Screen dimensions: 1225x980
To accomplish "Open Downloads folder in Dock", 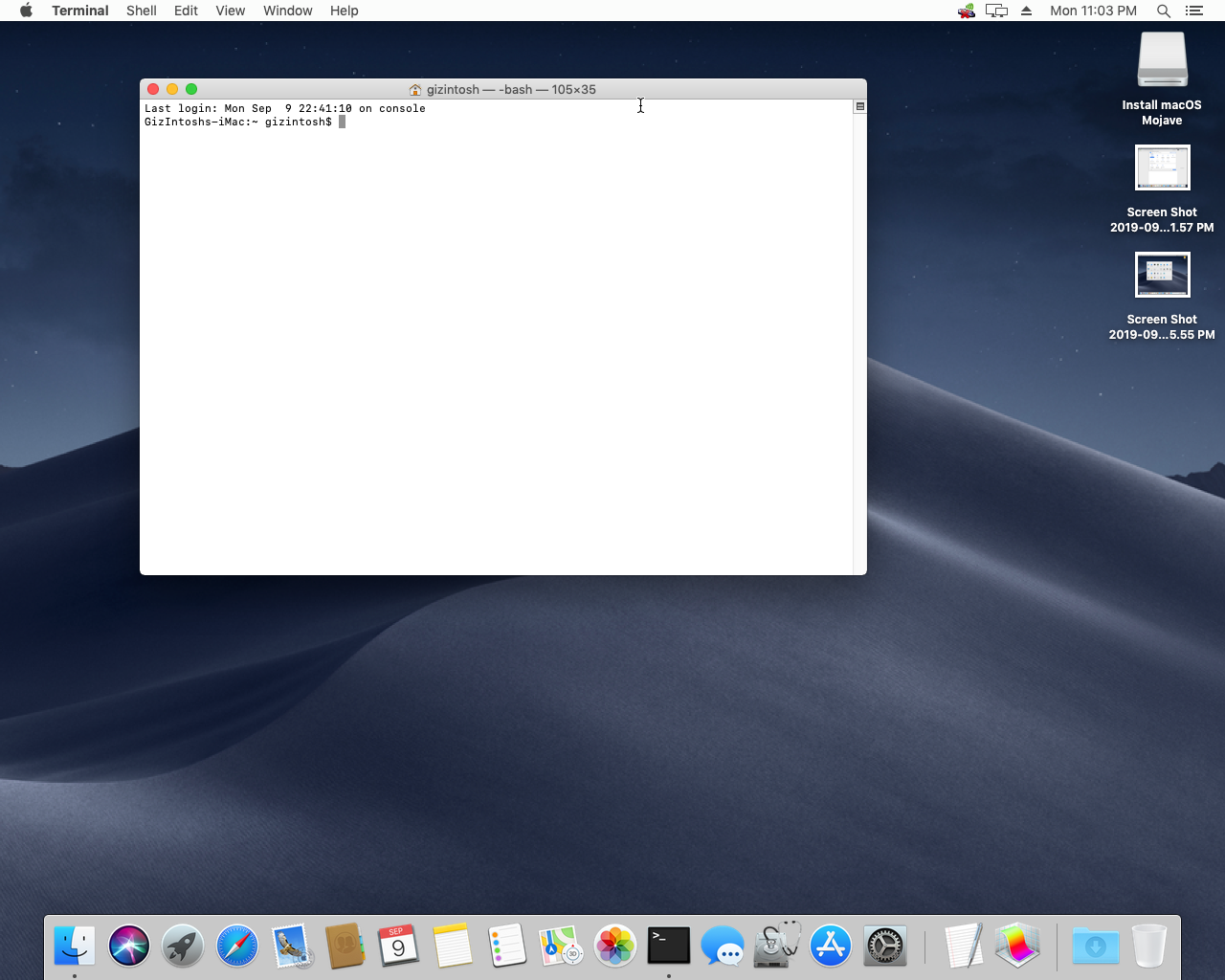I will click(1096, 947).
